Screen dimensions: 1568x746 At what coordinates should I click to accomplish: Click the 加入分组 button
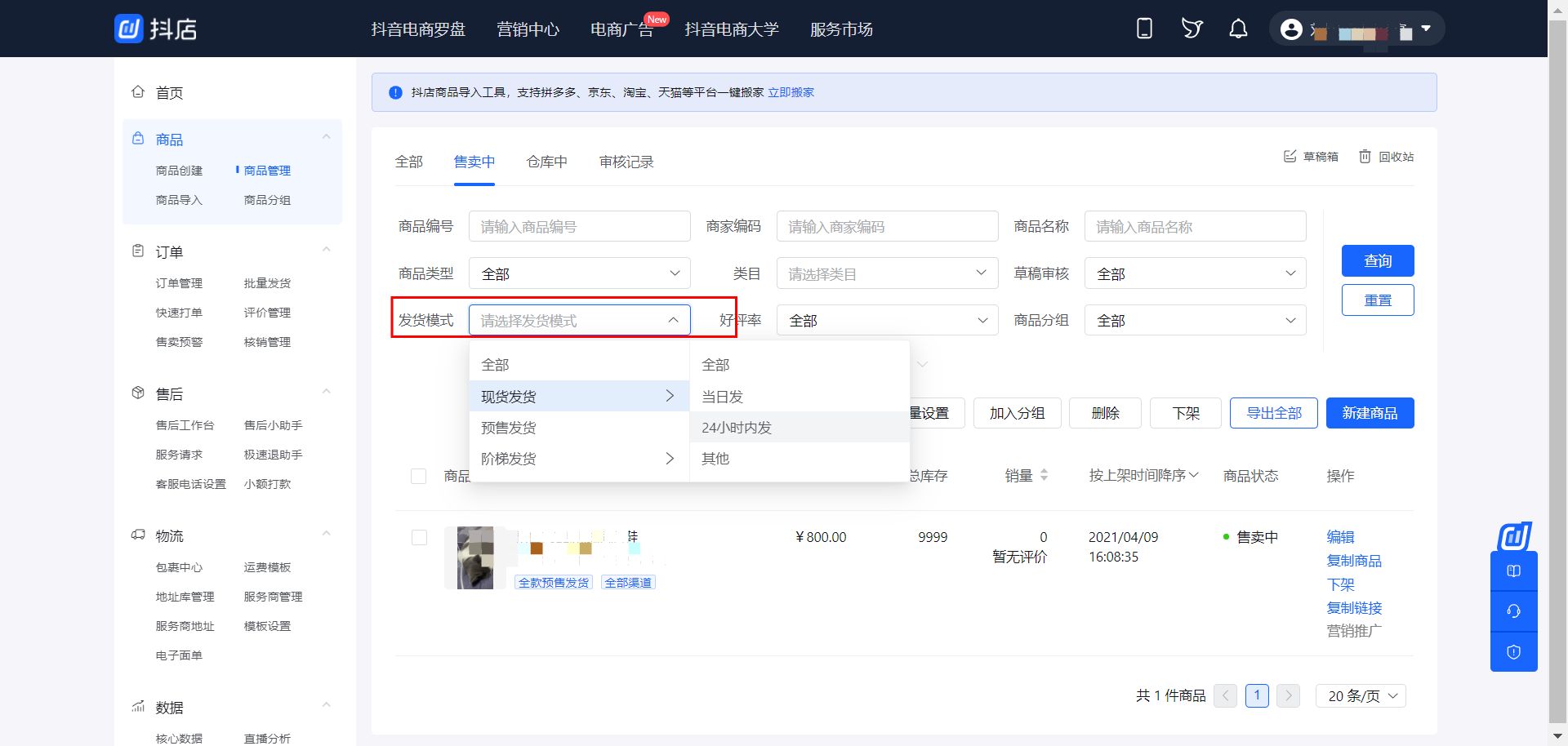[1017, 413]
